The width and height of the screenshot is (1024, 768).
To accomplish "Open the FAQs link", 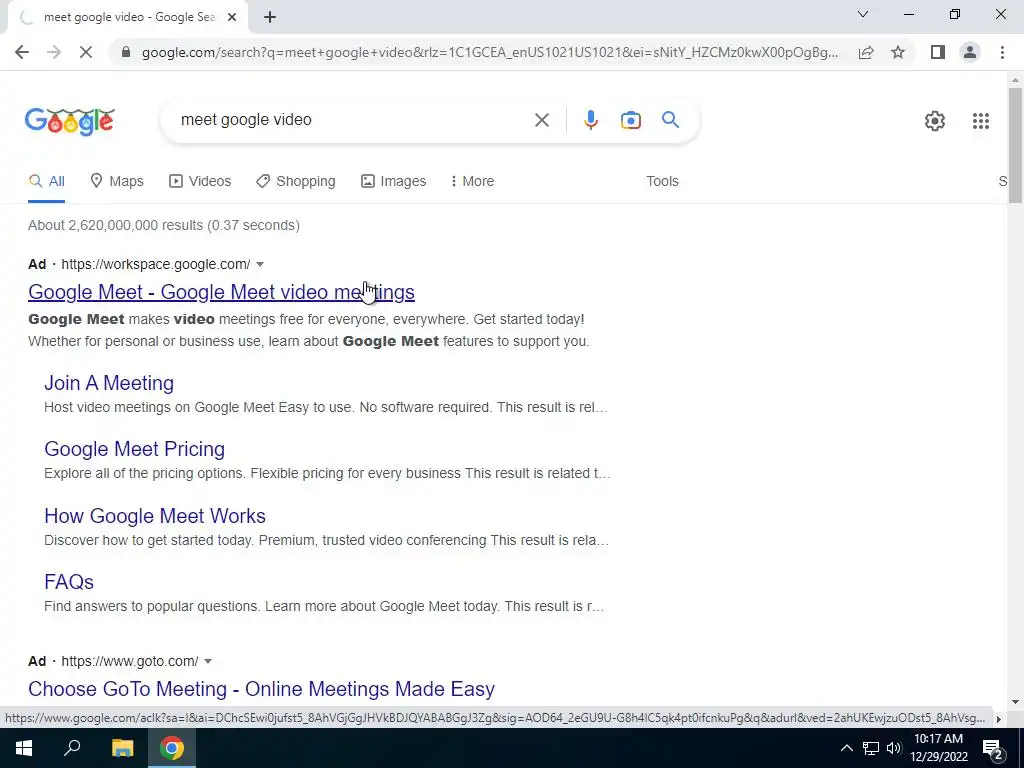I will coord(69,582).
